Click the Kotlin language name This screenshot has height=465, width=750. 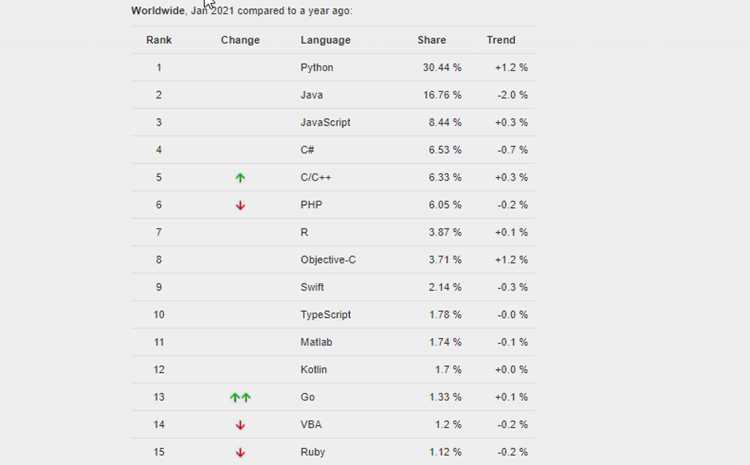point(313,370)
